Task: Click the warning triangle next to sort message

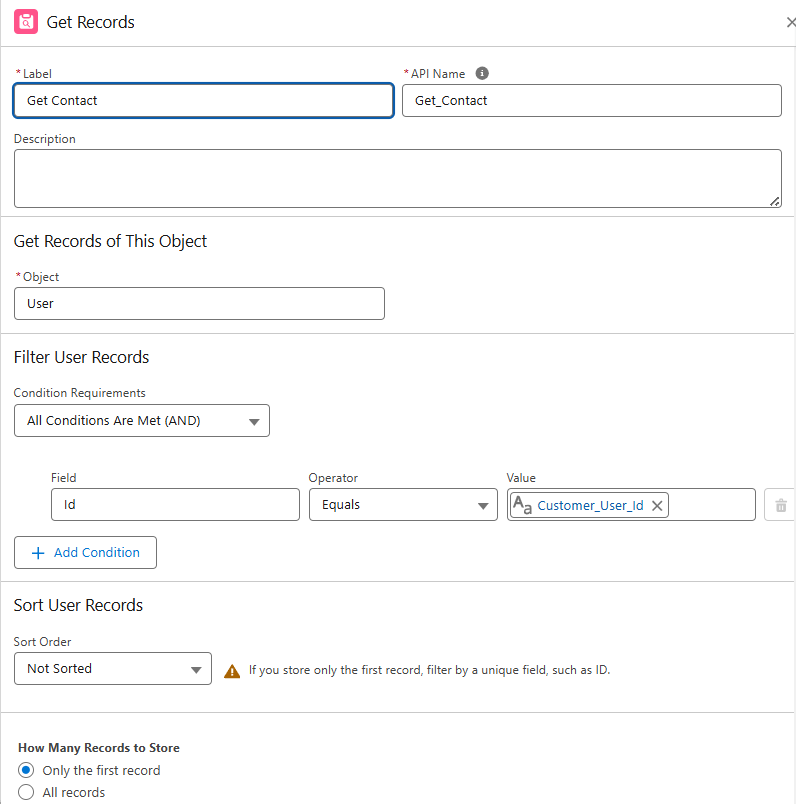Action: point(232,669)
